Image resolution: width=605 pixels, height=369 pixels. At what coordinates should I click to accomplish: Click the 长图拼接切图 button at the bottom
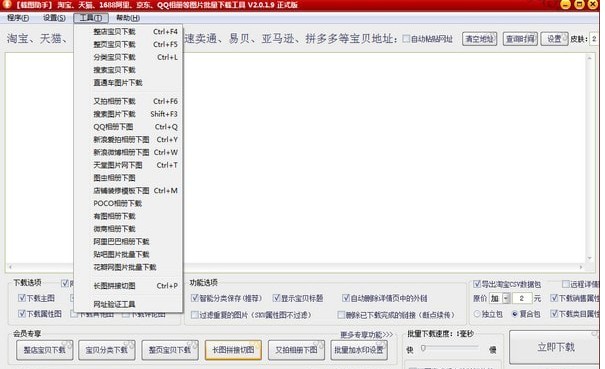233,350
